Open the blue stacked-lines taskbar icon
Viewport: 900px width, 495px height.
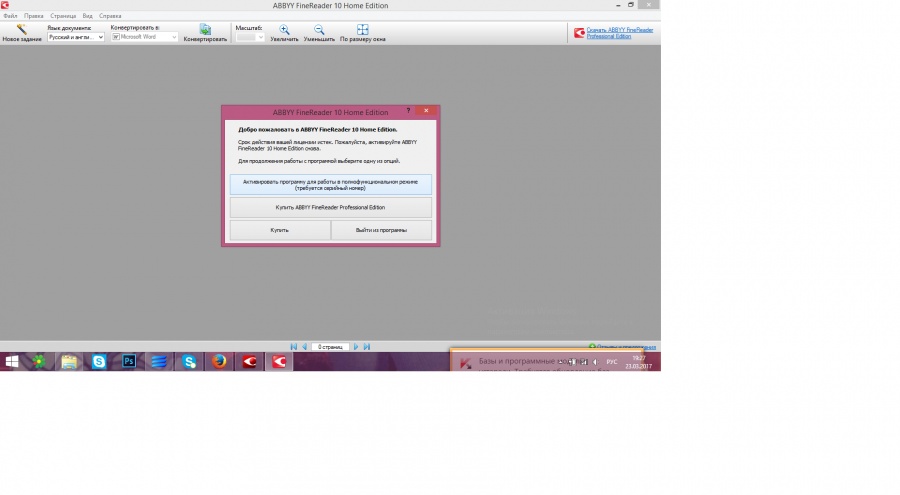tap(159, 361)
